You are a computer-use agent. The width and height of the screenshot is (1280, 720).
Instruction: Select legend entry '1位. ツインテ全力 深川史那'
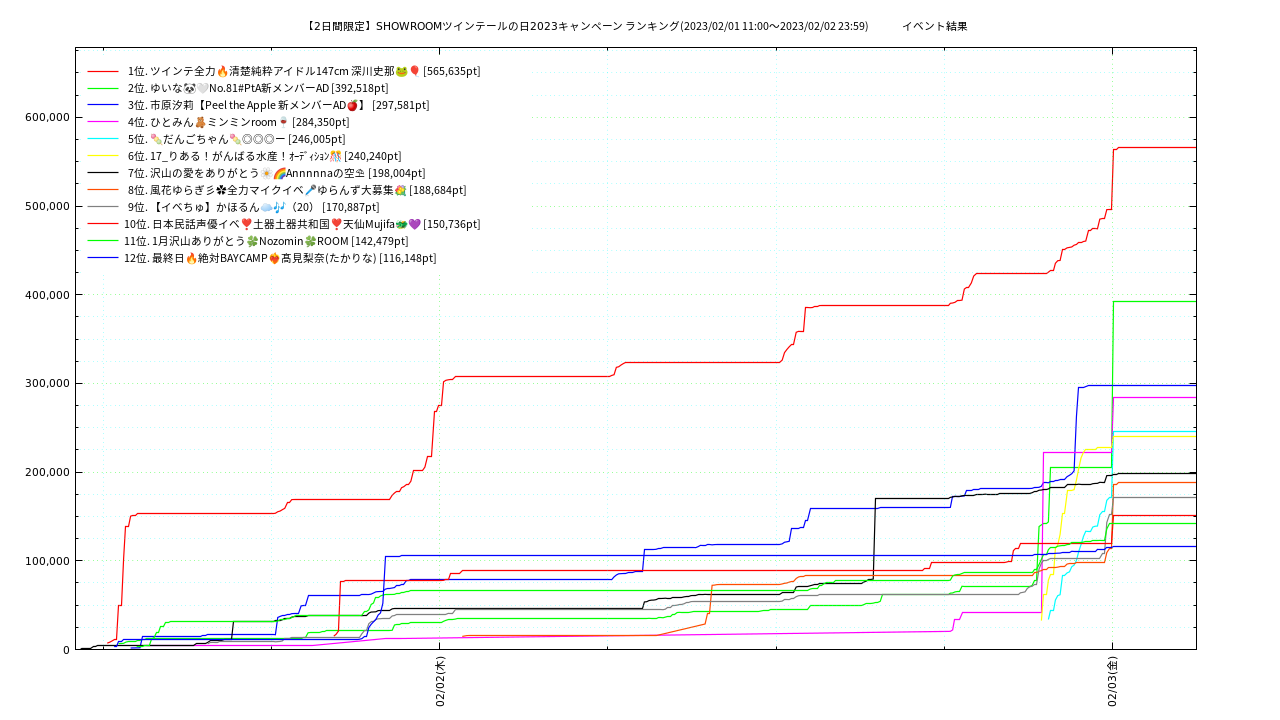302,71
